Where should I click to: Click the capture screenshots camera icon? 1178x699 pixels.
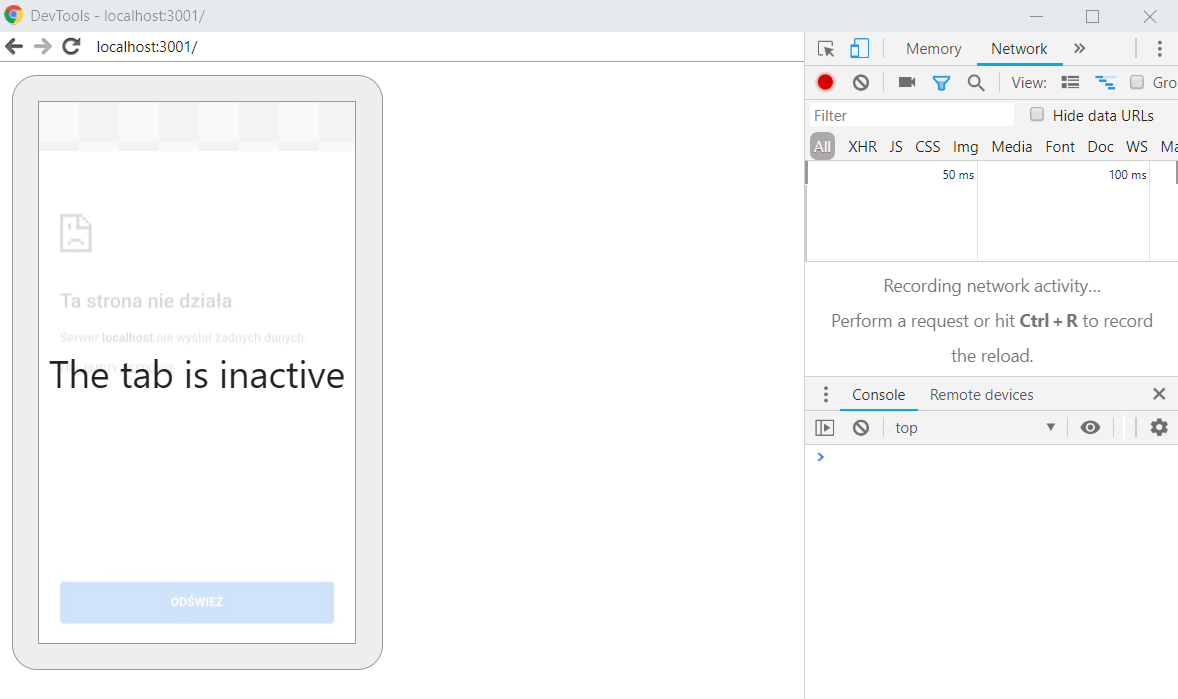(907, 83)
